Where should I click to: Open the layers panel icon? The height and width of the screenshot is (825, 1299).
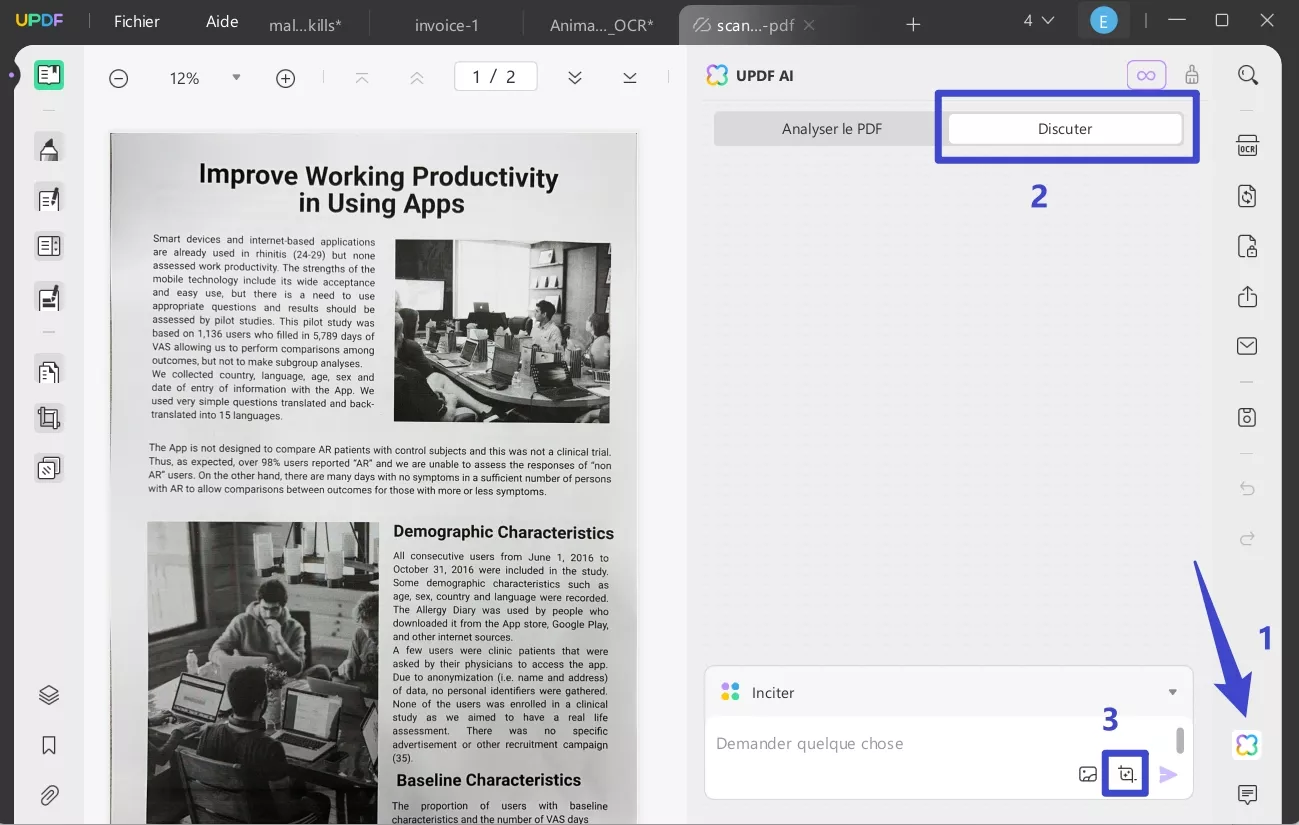click(48, 695)
